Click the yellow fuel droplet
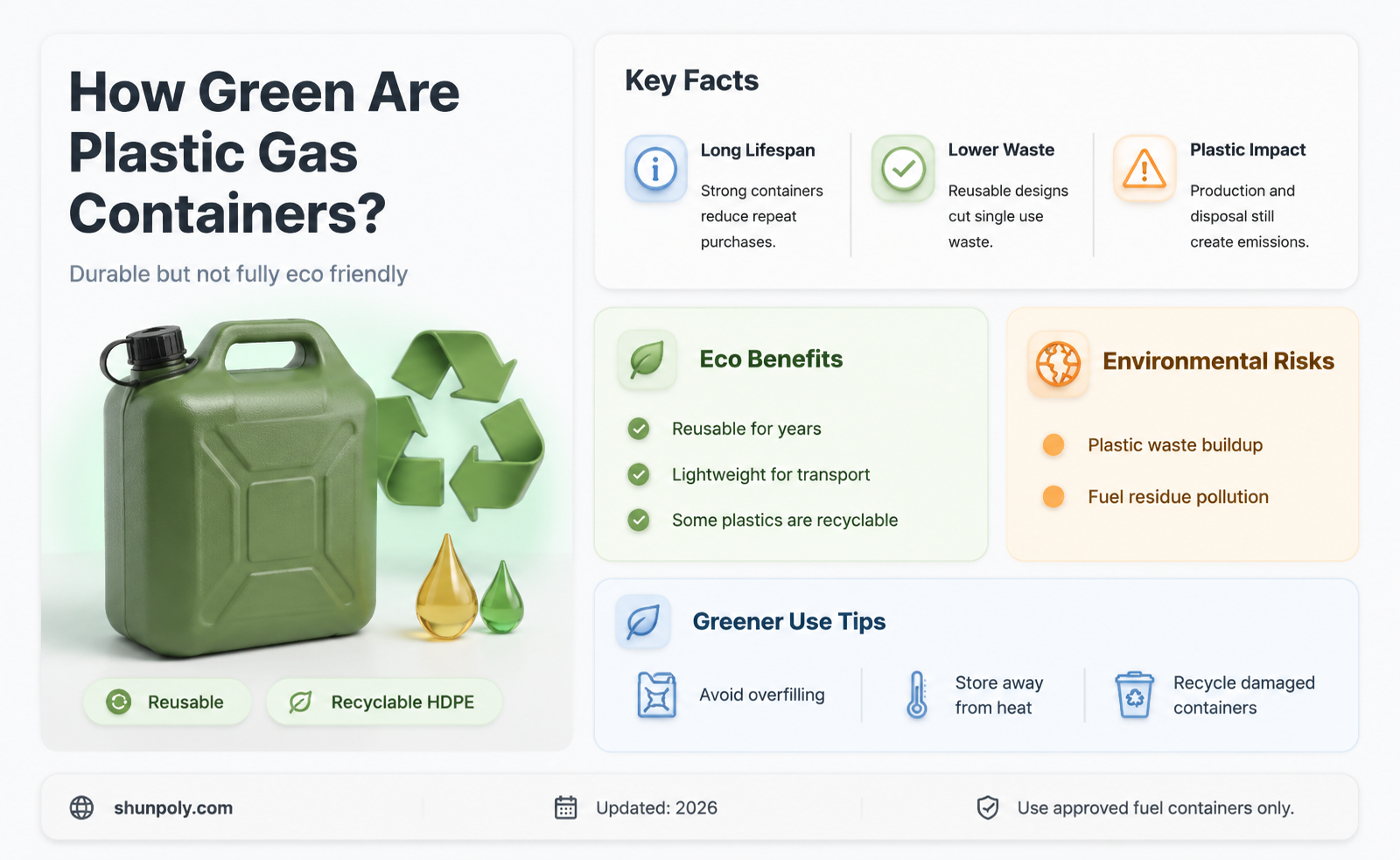 [446, 587]
